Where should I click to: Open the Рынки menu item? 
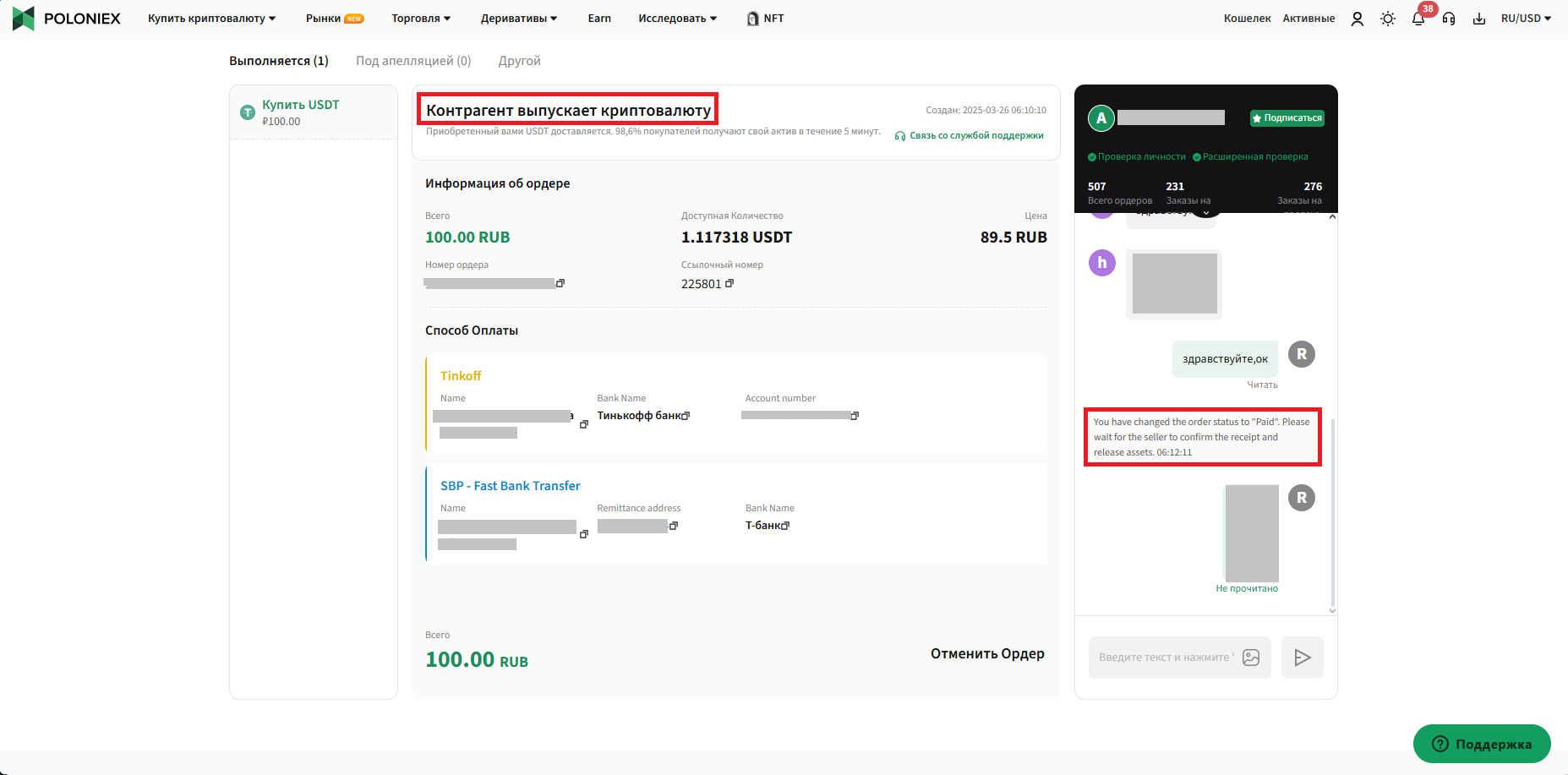point(335,19)
